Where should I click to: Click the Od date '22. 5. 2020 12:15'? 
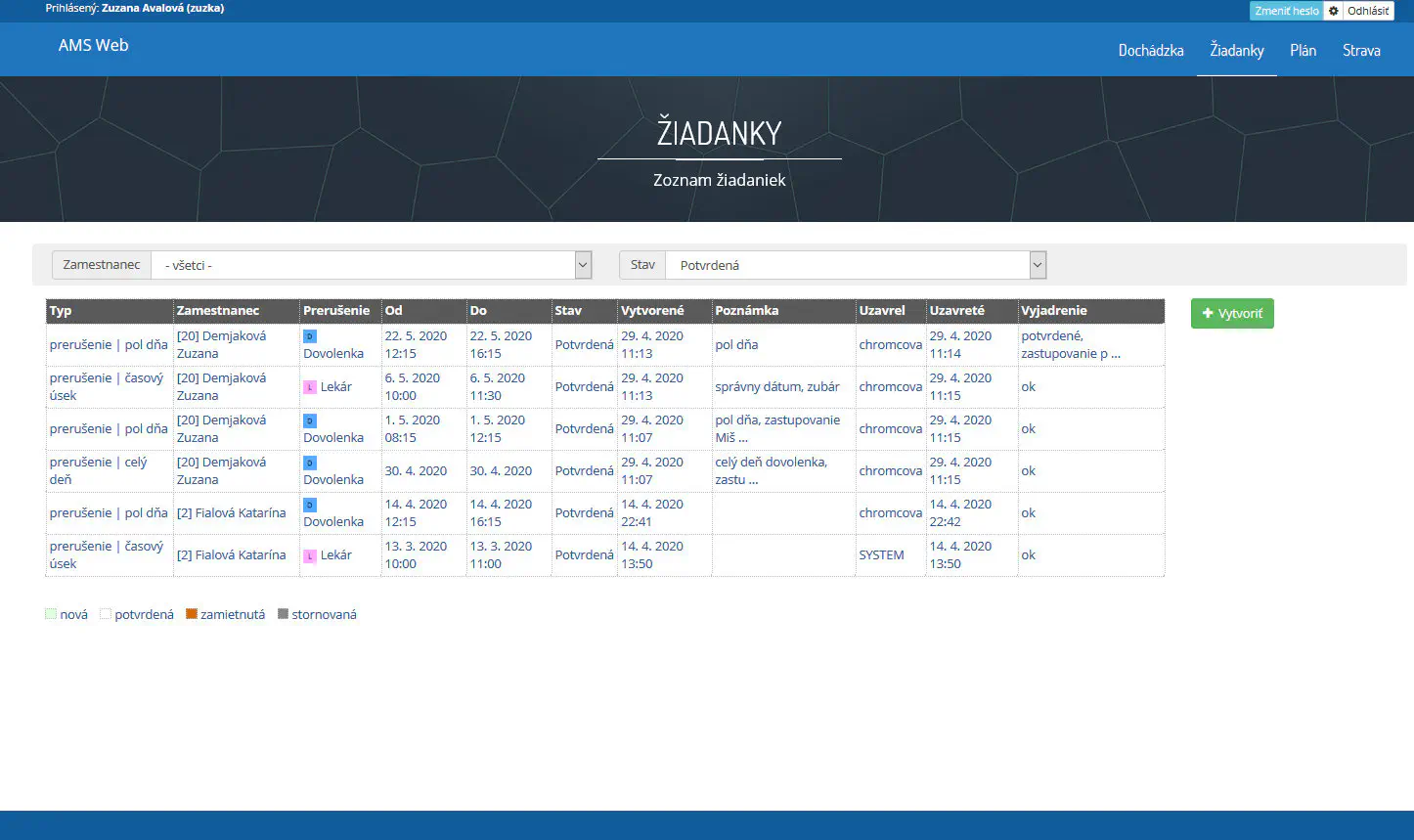click(416, 344)
